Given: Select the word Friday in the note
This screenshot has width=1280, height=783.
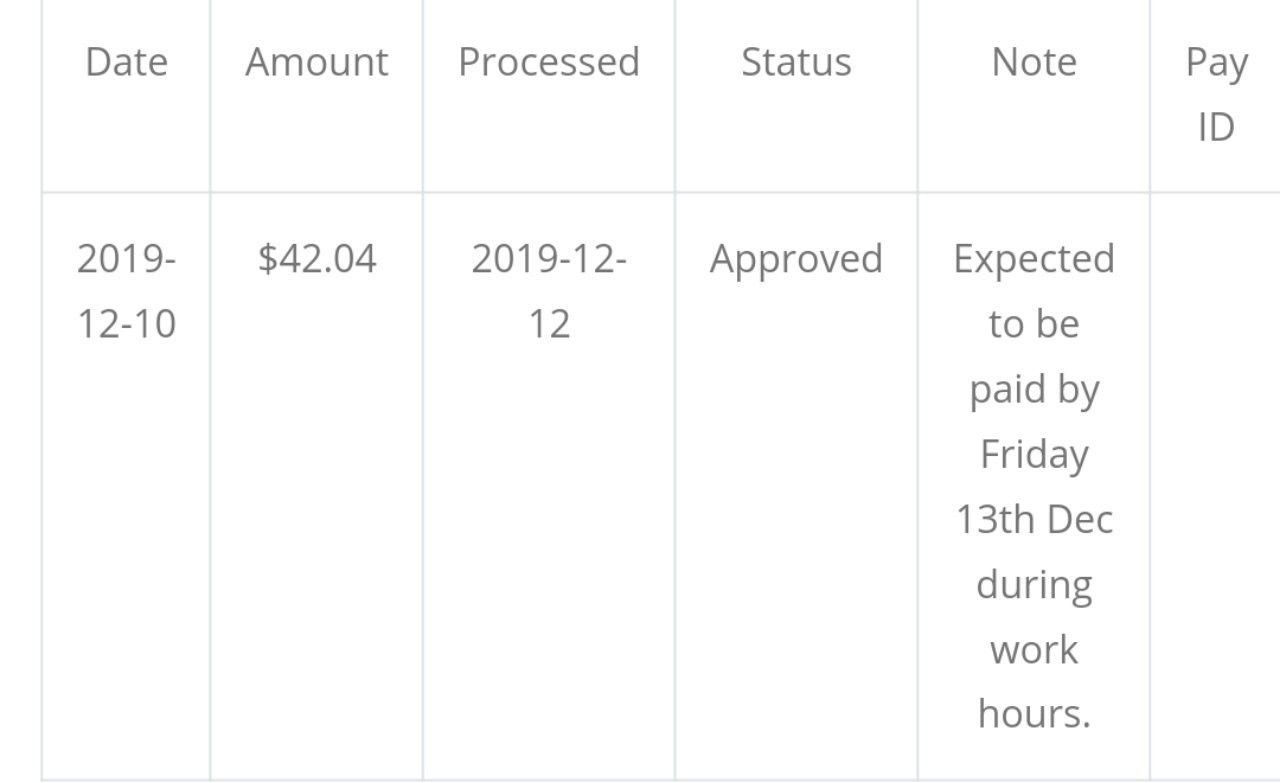Looking at the screenshot, I should coord(1034,454).
